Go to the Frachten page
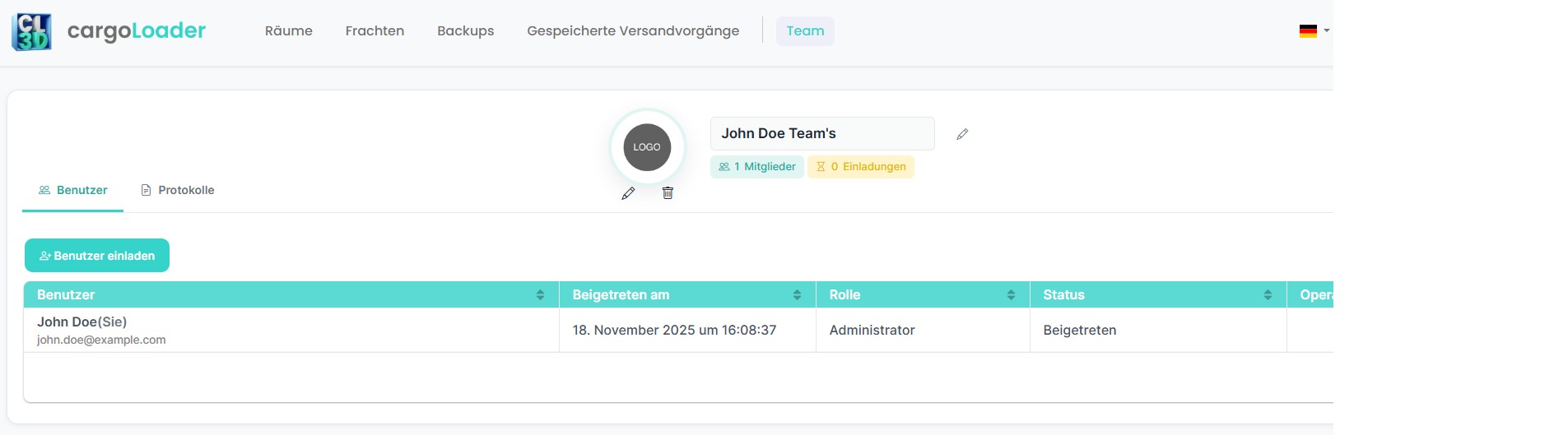 click(375, 31)
